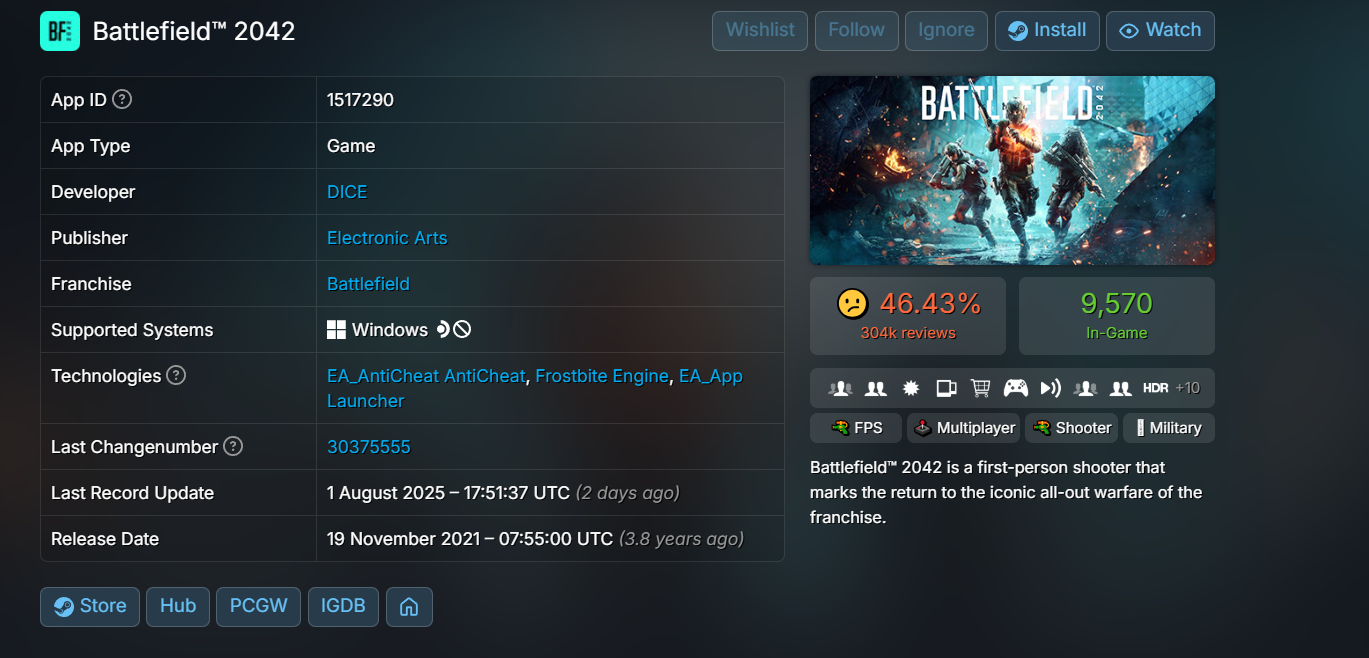Open the Frostbite Engine technology link

(602, 376)
